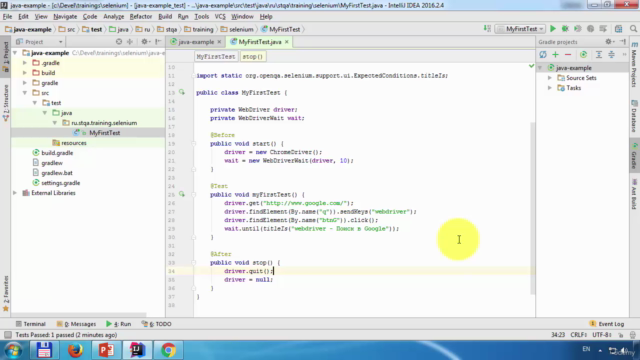640x360 pixels.
Task: Toggle tool window quick access button
Action: pyautogui.click(x=7, y=335)
